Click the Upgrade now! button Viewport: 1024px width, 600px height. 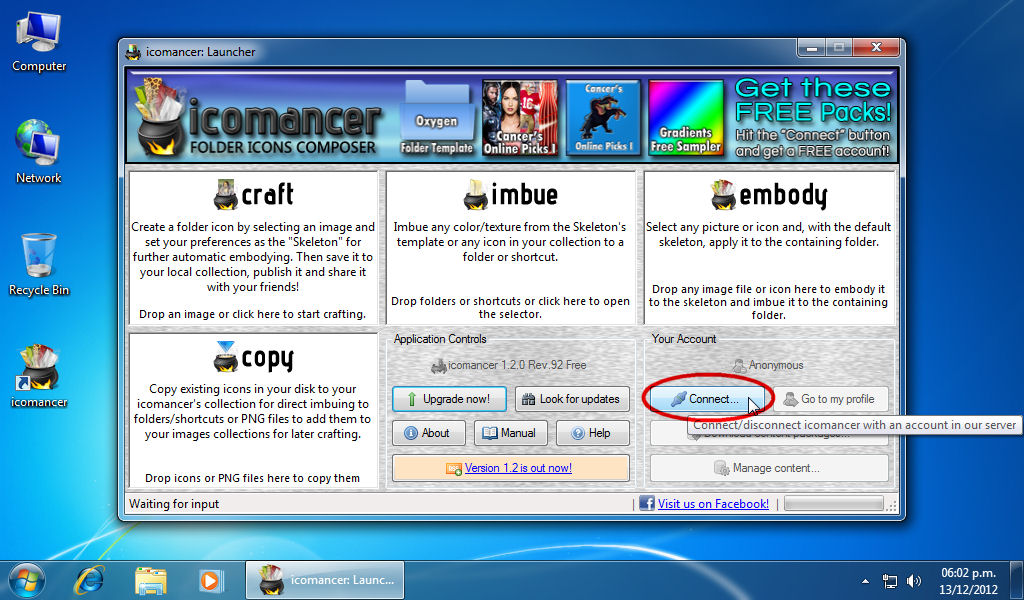point(449,399)
